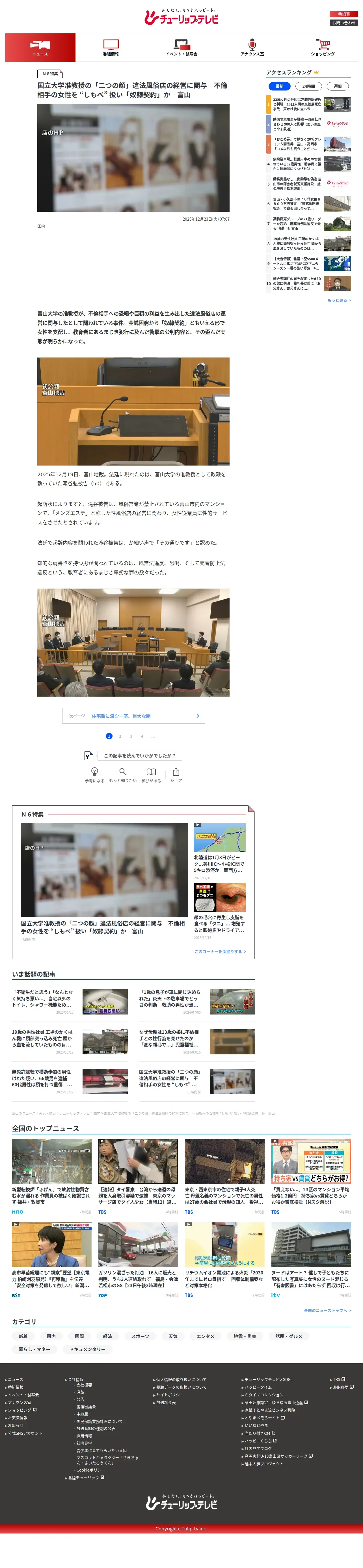Click the シェア share icon
Viewport: 363px width, 1568px height.
pyautogui.click(x=176, y=771)
